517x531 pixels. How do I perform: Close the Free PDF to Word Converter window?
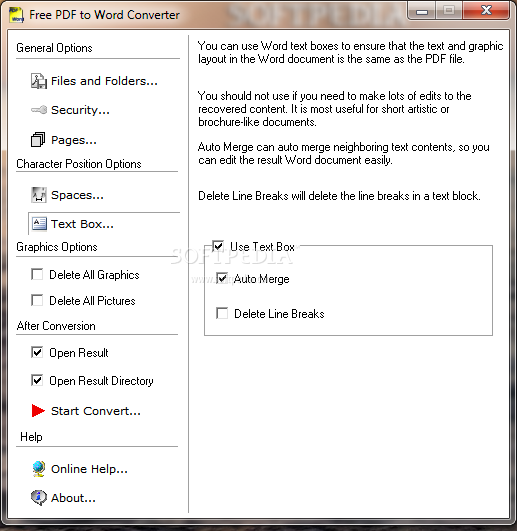coord(486,11)
